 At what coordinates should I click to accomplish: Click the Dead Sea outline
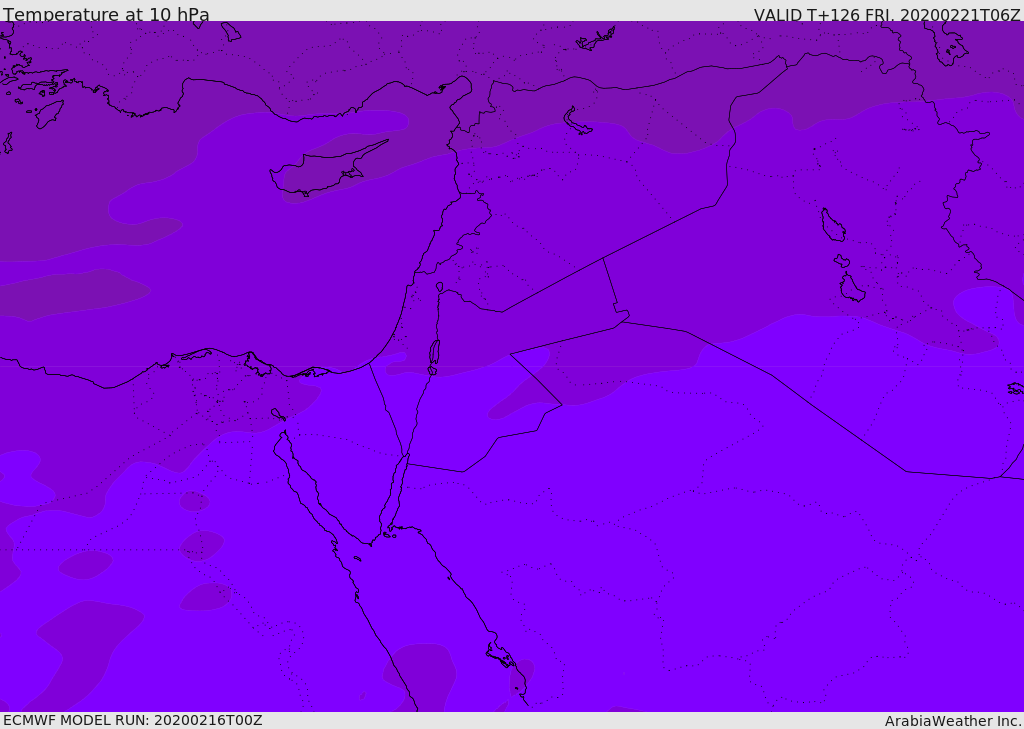coord(434,352)
